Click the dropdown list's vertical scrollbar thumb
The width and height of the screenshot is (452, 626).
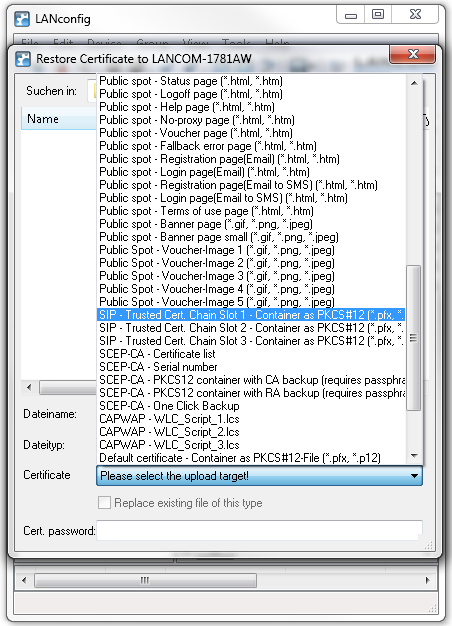point(414,338)
